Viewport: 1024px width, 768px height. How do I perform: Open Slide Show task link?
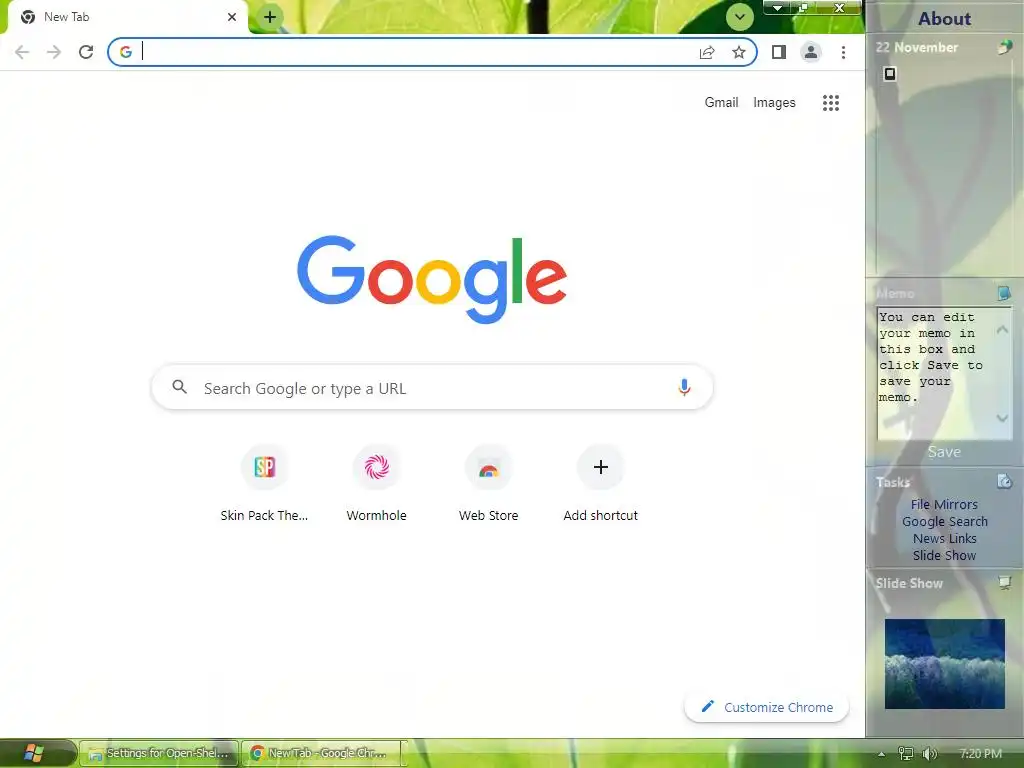944,555
